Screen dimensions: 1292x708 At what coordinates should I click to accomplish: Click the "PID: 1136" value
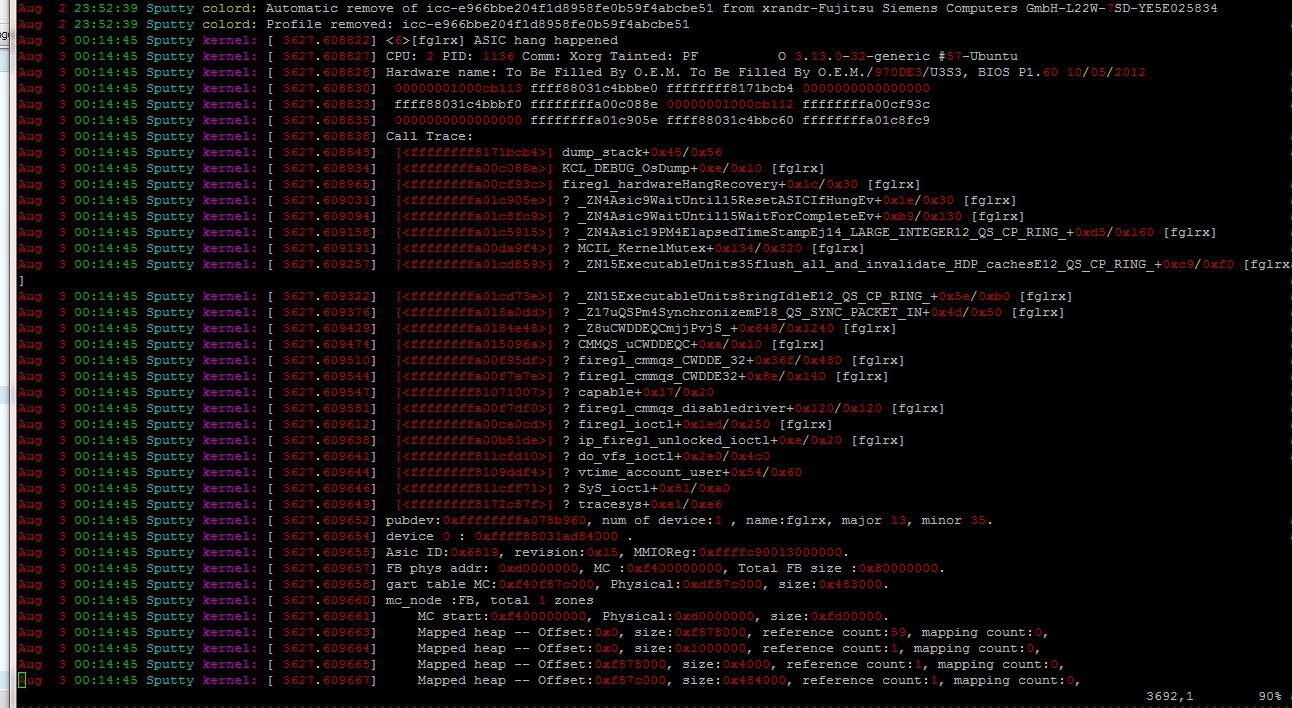click(477, 56)
